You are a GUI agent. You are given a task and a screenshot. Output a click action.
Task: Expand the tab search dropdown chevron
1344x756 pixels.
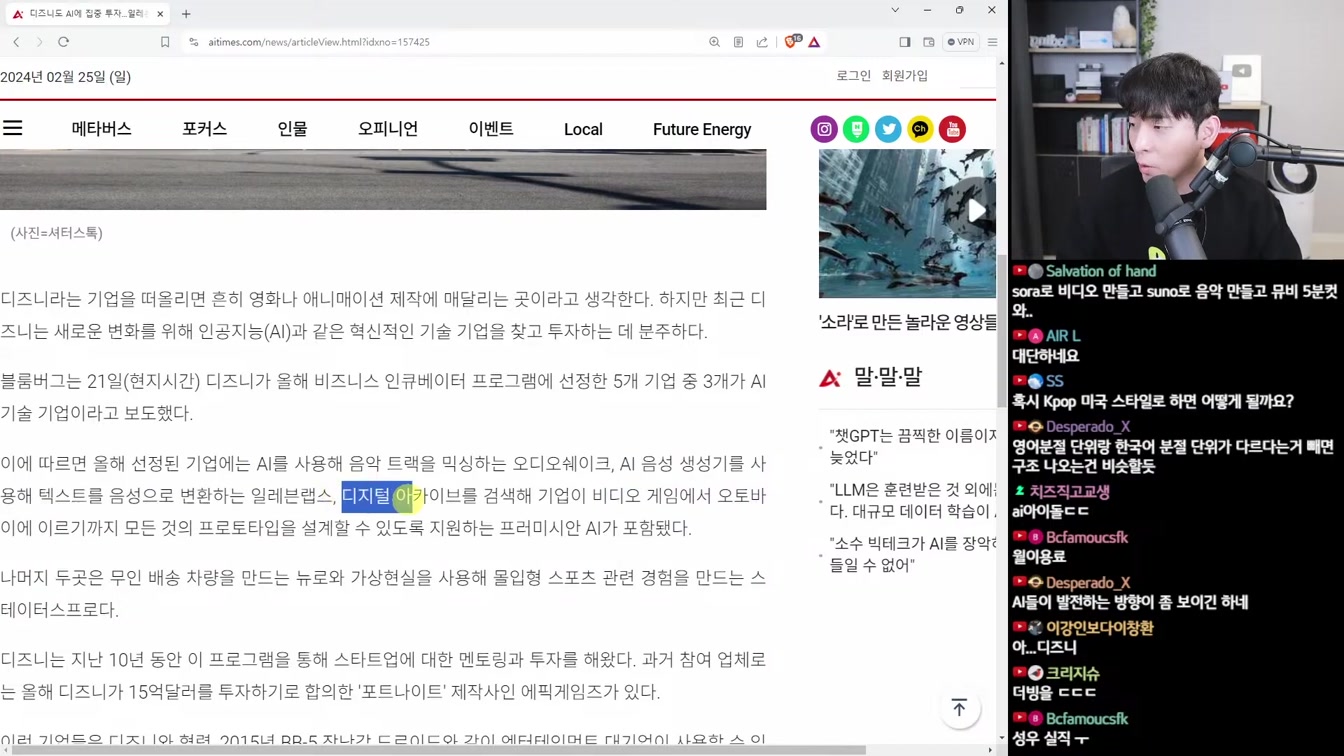point(895,10)
